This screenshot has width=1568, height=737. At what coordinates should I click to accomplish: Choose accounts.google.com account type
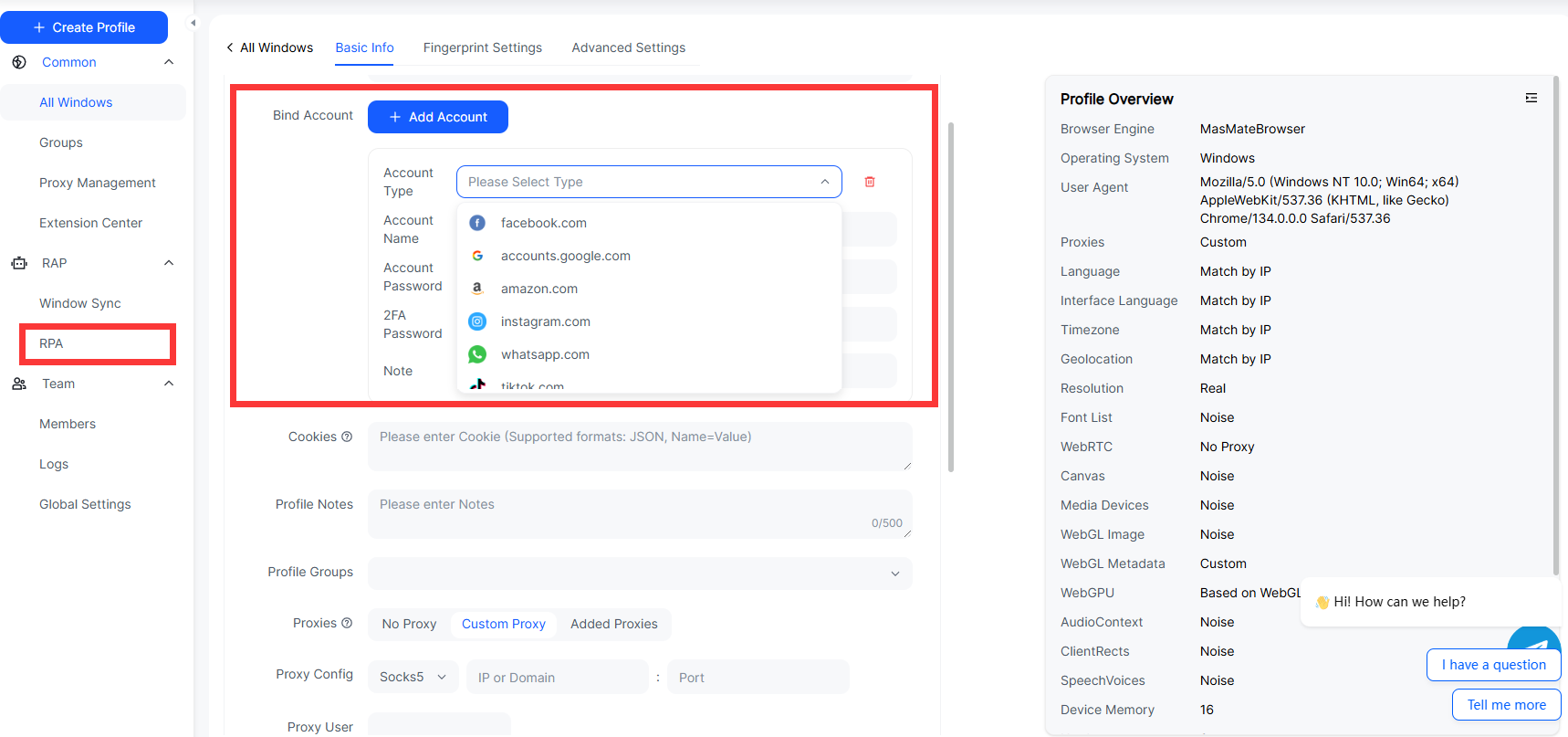tap(565, 256)
